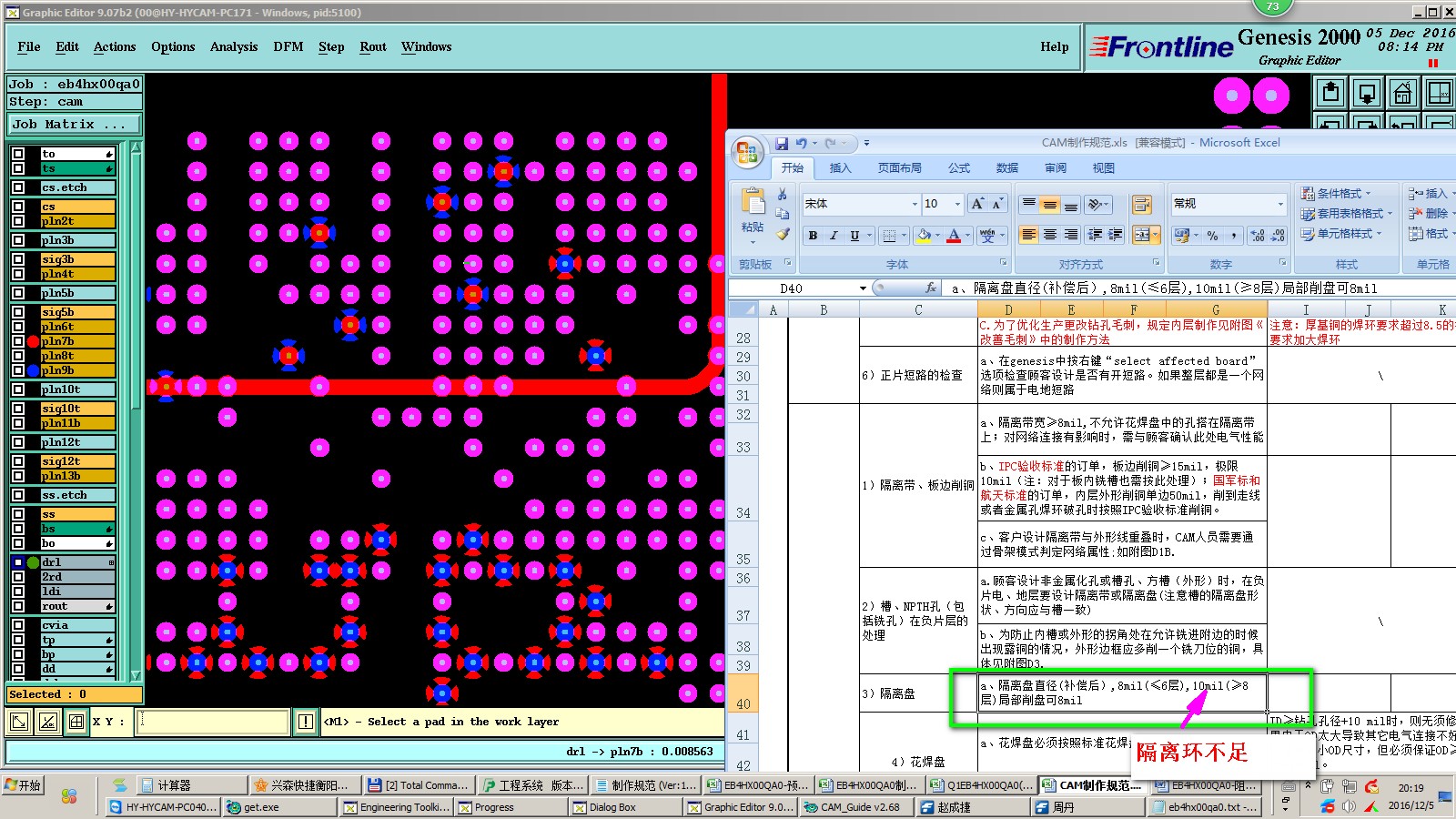Image resolution: width=1456 pixels, height=819 pixels.
Task: Click the exclamation mark icon in Genesis status bar
Action: (x=306, y=722)
